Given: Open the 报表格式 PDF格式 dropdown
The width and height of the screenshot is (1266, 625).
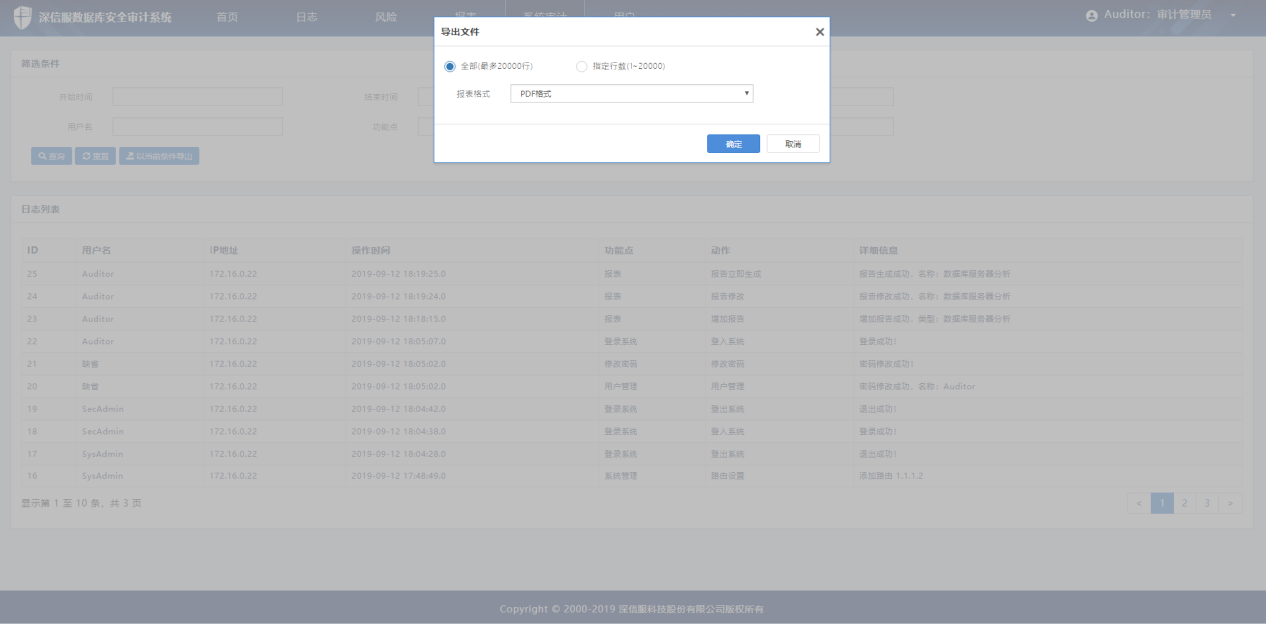Looking at the screenshot, I should click(631, 94).
